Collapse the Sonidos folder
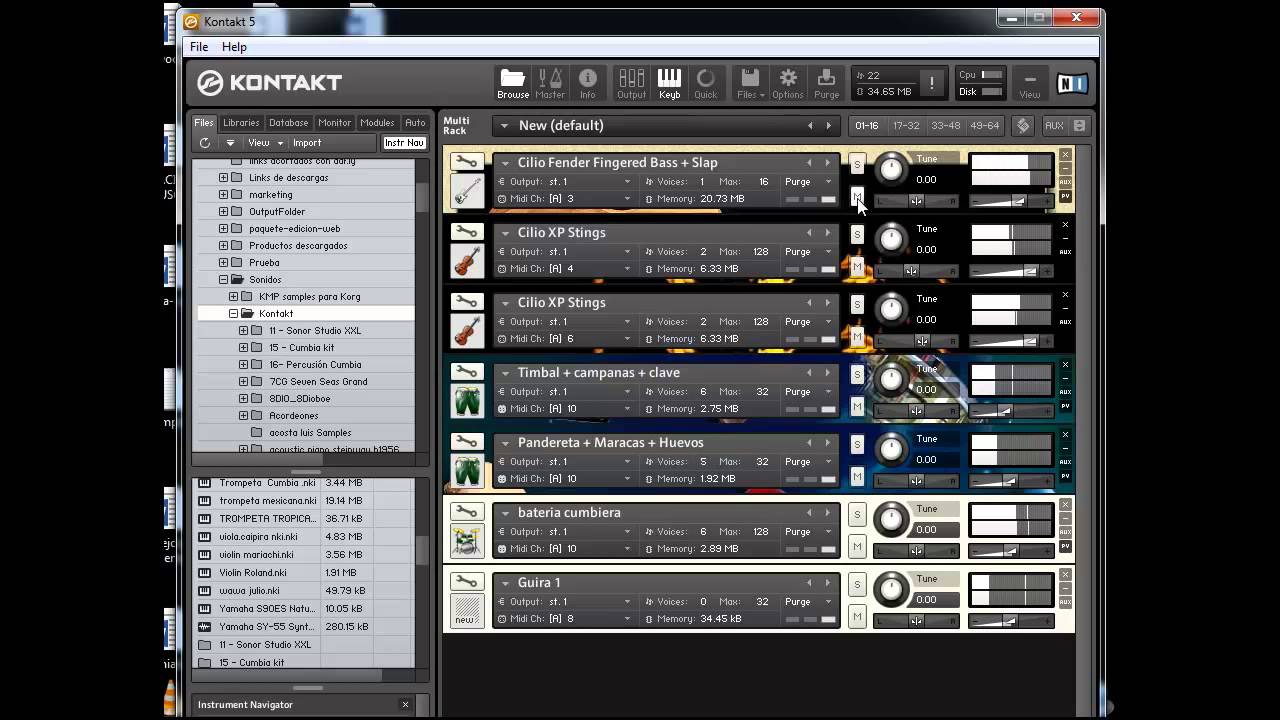1280x720 pixels. tap(224, 280)
